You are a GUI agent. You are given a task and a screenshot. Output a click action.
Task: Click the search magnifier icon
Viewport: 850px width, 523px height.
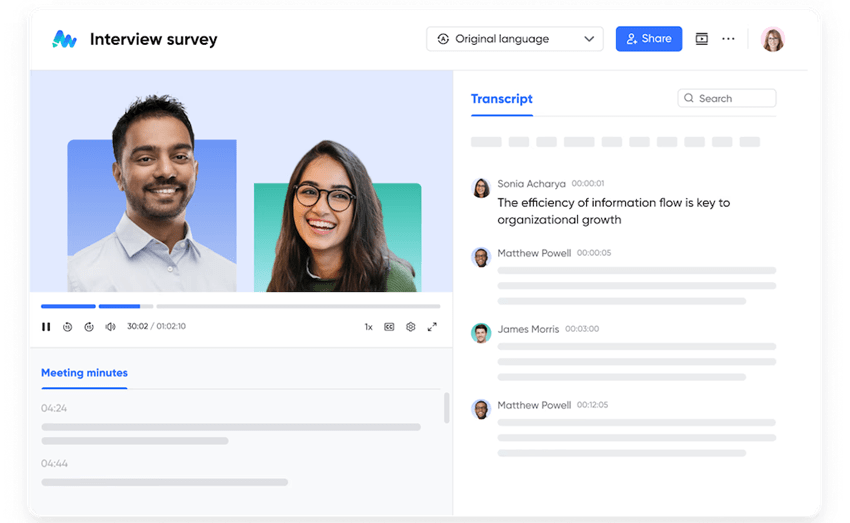[689, 98]
